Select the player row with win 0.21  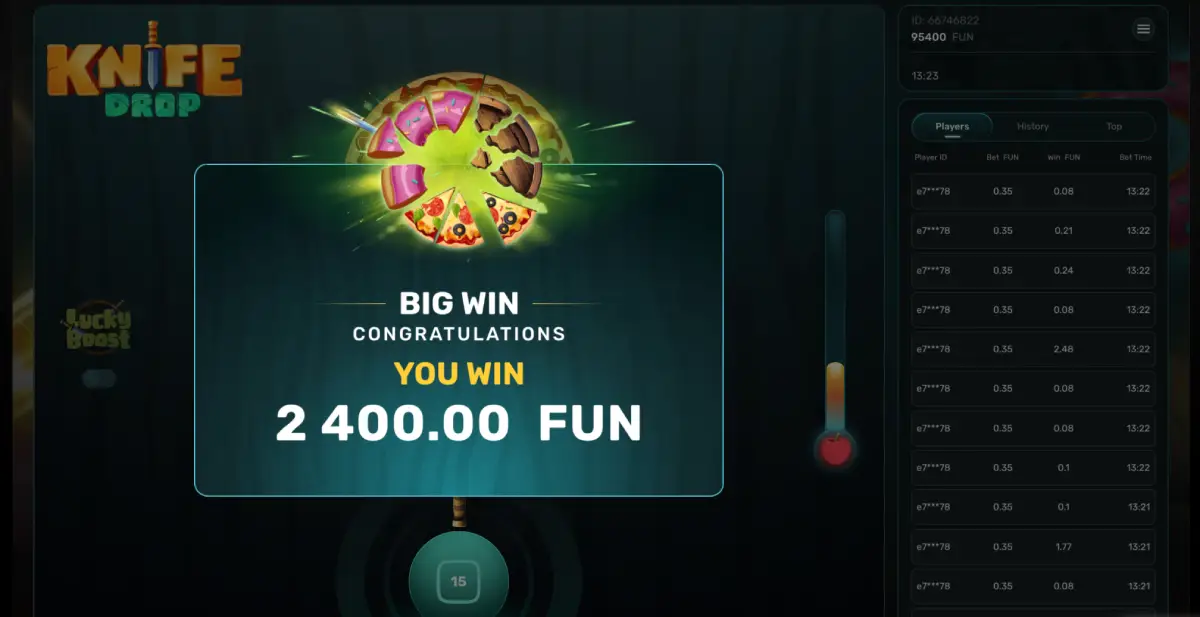pos(1033,230)
